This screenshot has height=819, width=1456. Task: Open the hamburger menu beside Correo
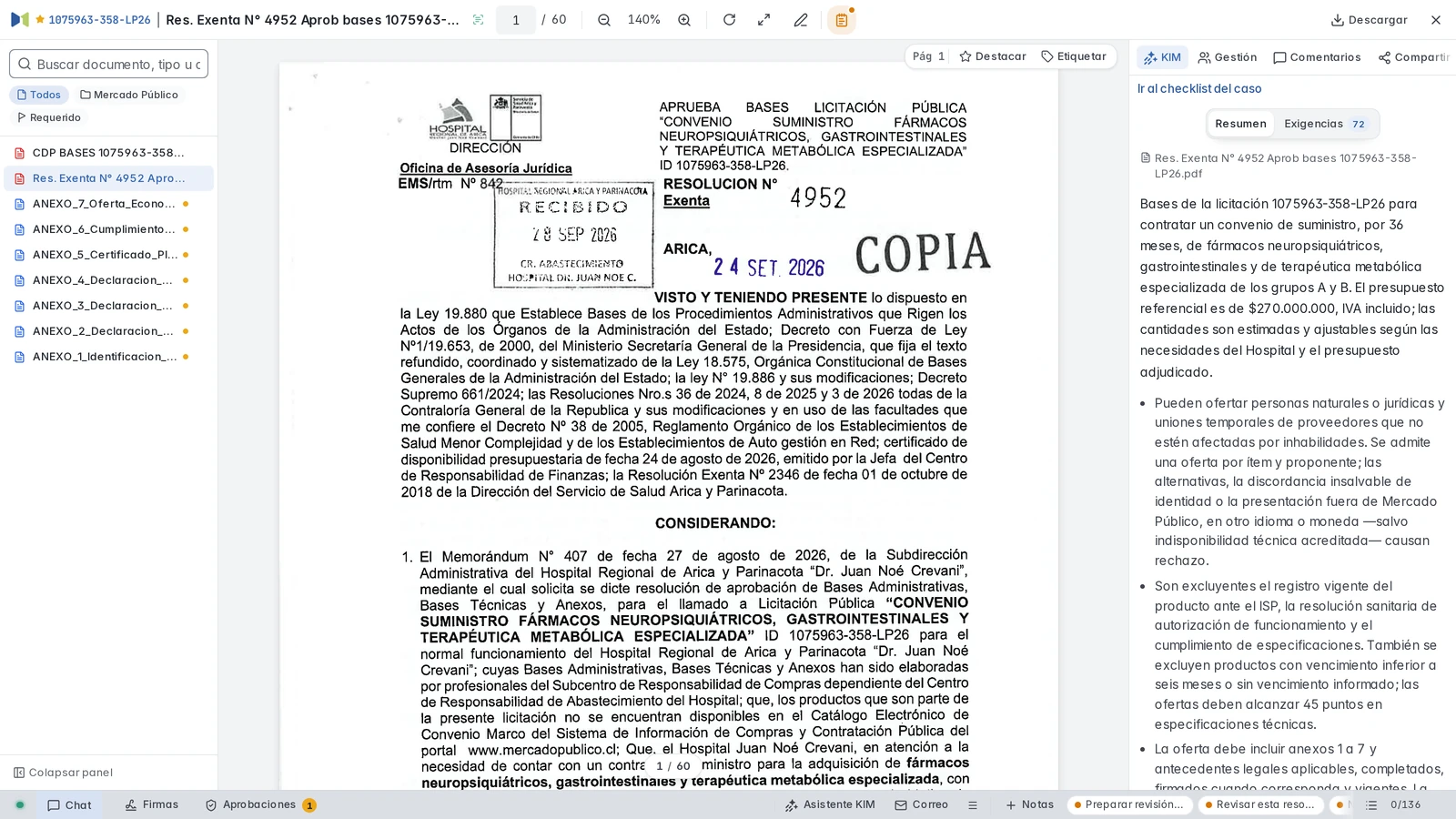pos(973,805)
